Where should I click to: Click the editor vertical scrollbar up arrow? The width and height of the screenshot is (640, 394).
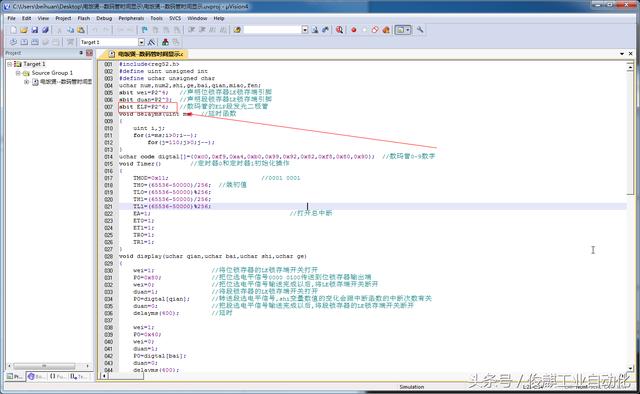[x=630, y=67]
